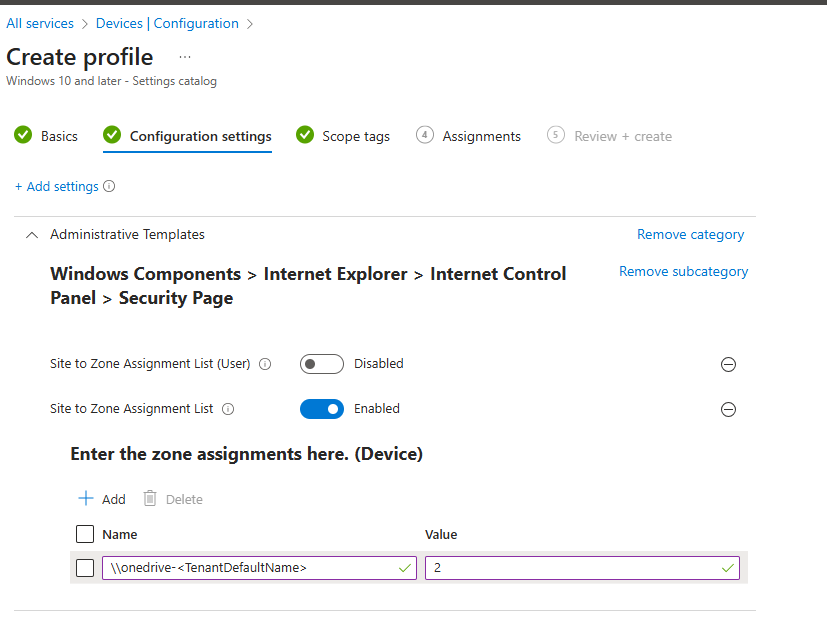
Task: Switch to the Scope tags step
Action: point(343,136)
